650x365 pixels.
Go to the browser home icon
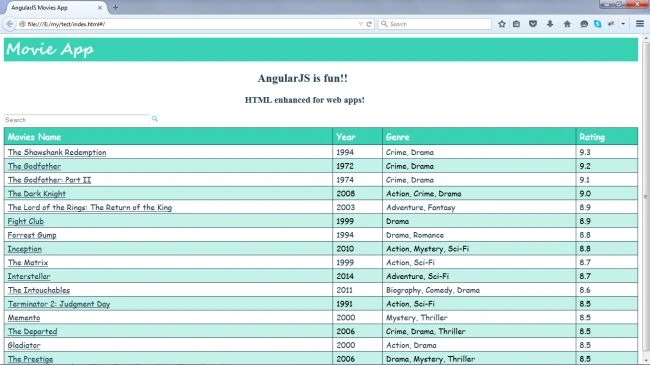tap(567, 24)
